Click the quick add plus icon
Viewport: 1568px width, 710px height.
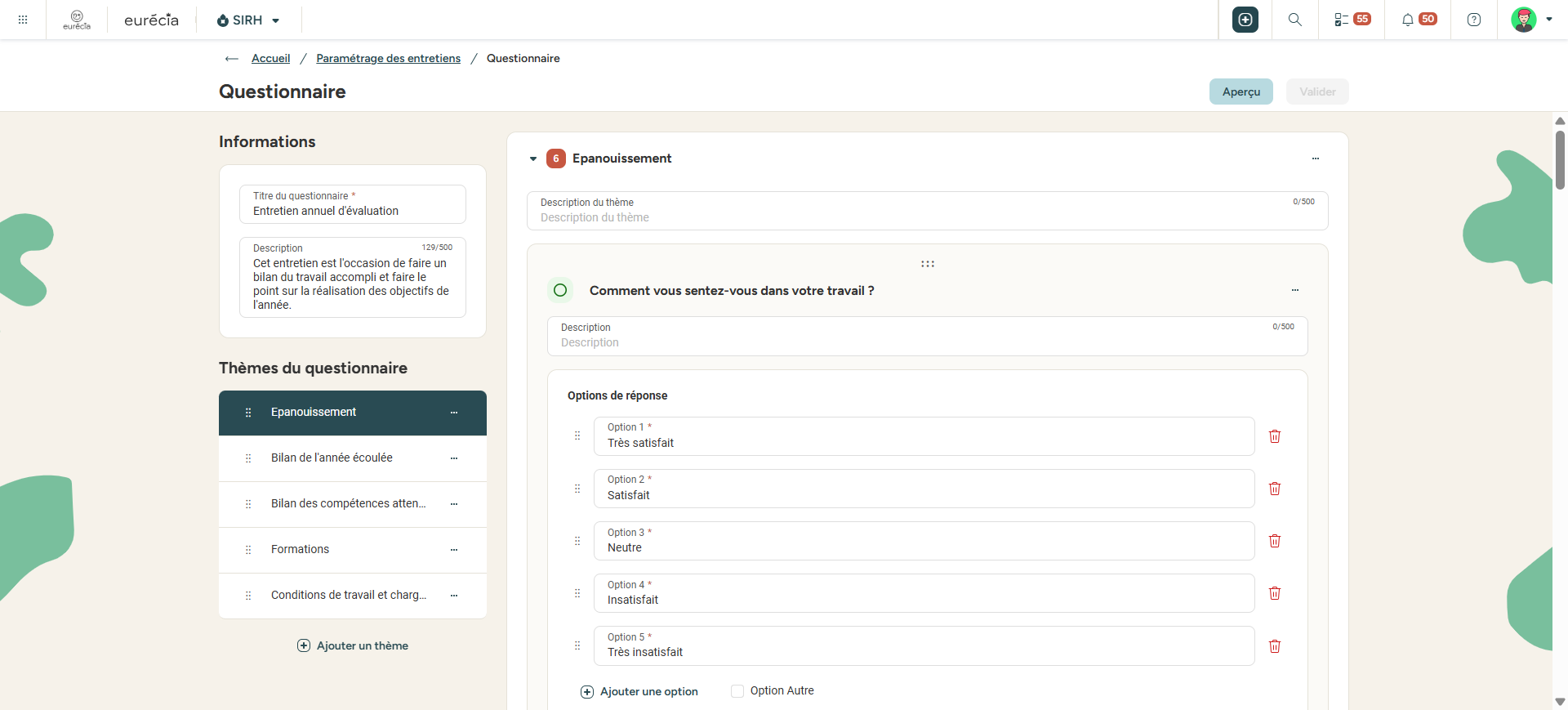(x=1245, y=20)
